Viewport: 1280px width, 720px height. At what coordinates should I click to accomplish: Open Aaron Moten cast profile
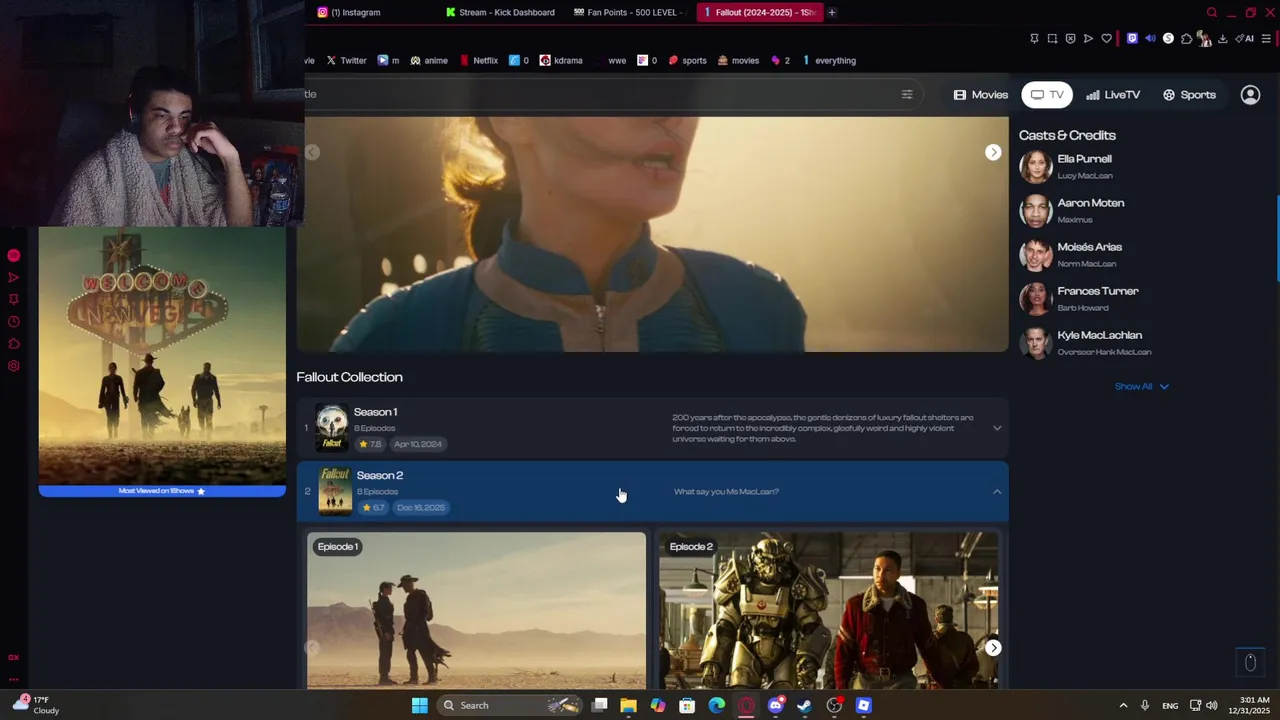(x=1072, y=211)
